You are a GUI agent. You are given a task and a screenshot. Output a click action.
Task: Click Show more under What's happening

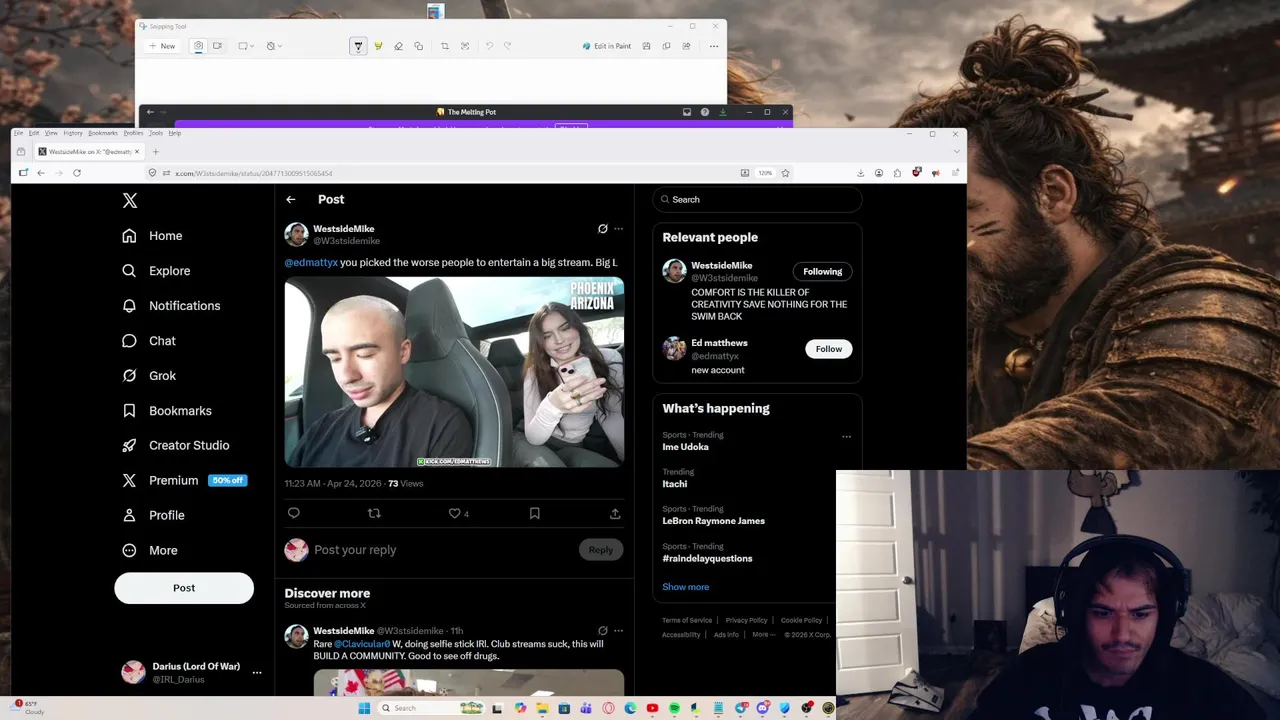pyautogui.click(x=685, y=587)
